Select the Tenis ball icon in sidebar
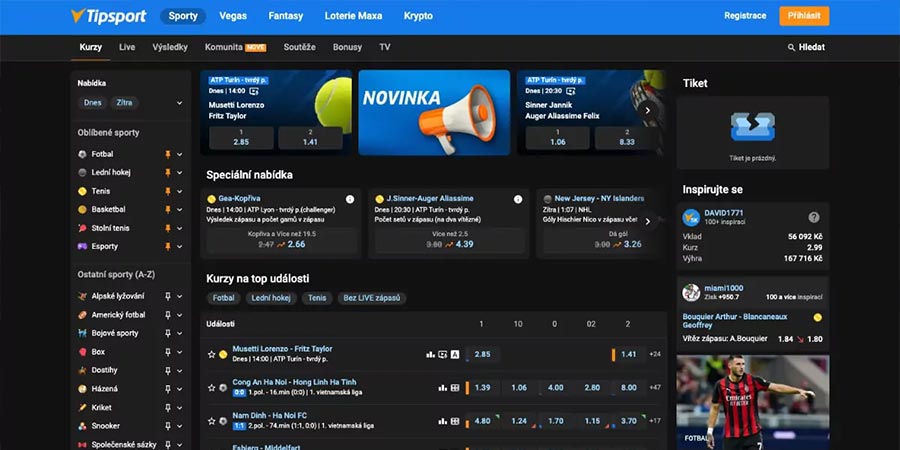This screenshot has height=450, width=900. tap(83, 191)
